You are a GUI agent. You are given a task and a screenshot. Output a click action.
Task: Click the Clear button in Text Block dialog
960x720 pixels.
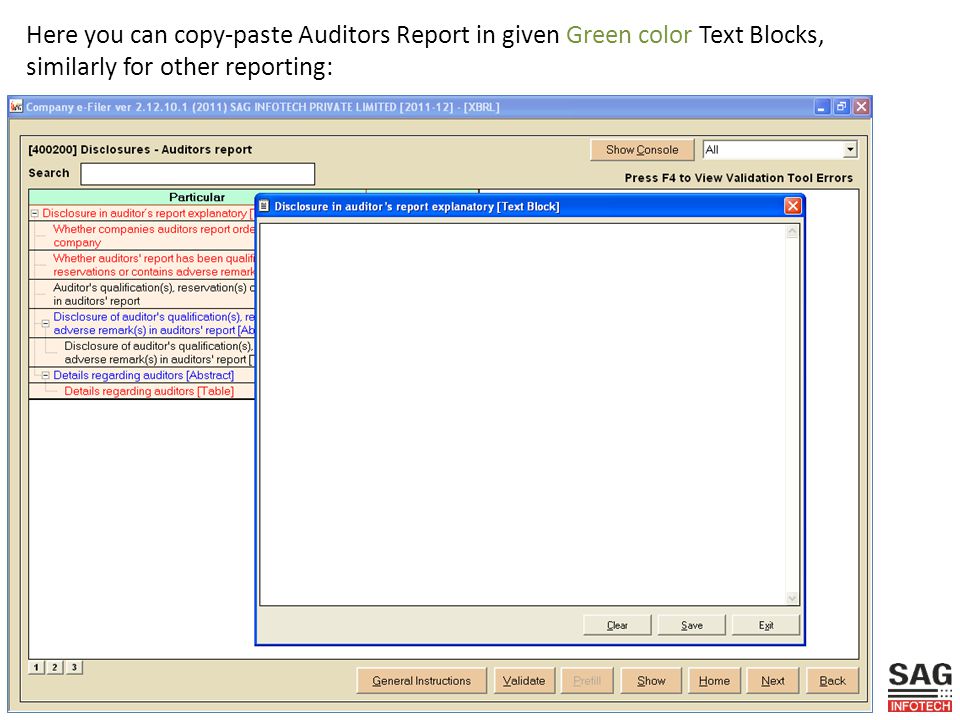coord(617,625)
